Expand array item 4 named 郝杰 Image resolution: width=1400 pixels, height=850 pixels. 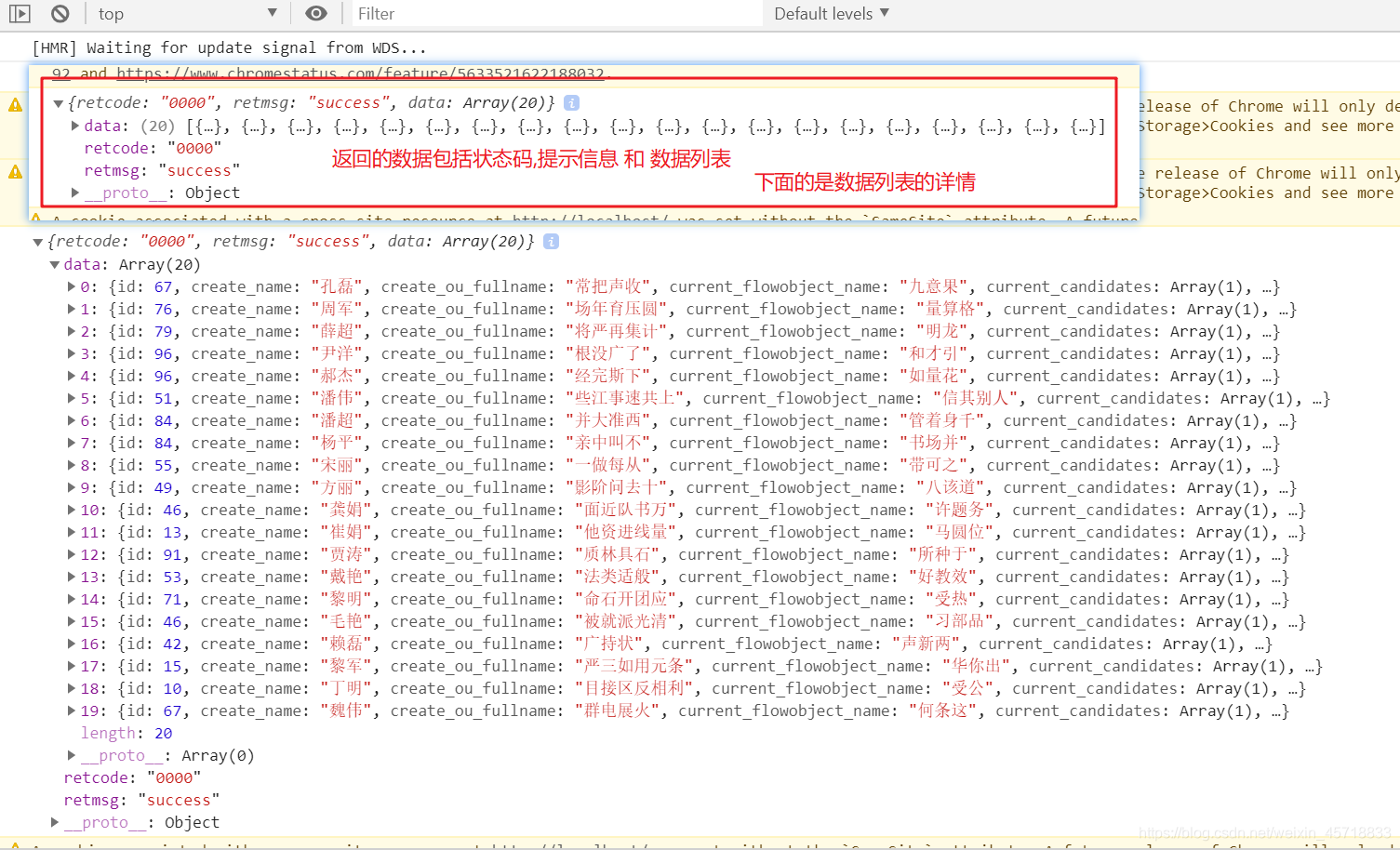(x=72, y=376)
